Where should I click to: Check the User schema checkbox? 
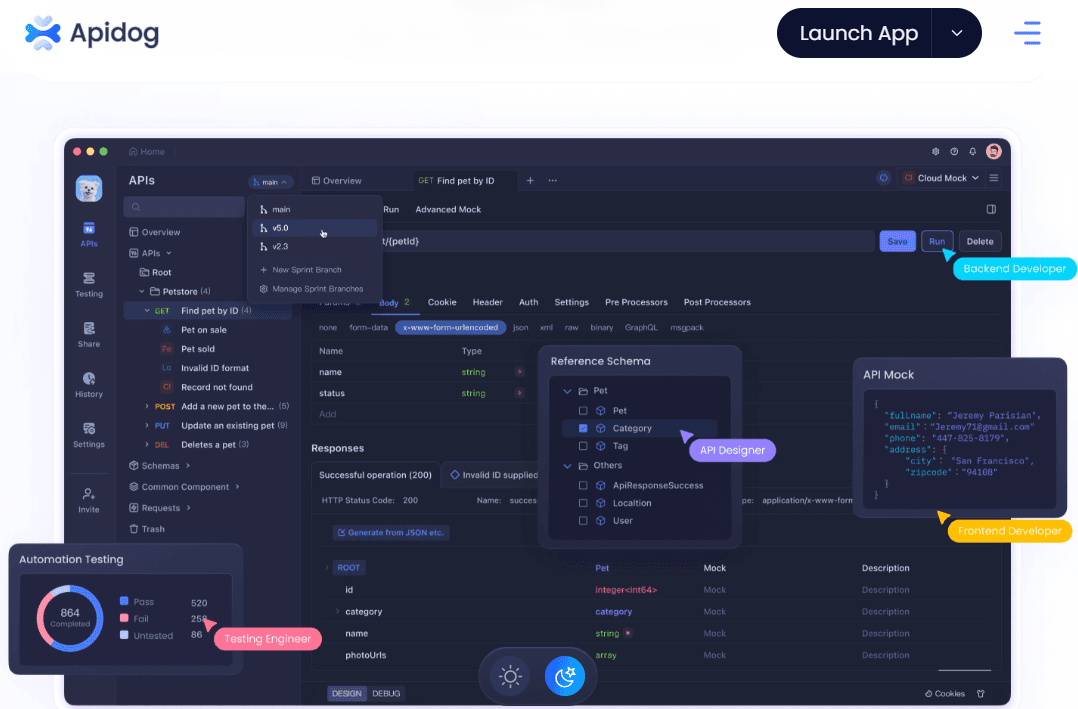(x=583, y=521)
